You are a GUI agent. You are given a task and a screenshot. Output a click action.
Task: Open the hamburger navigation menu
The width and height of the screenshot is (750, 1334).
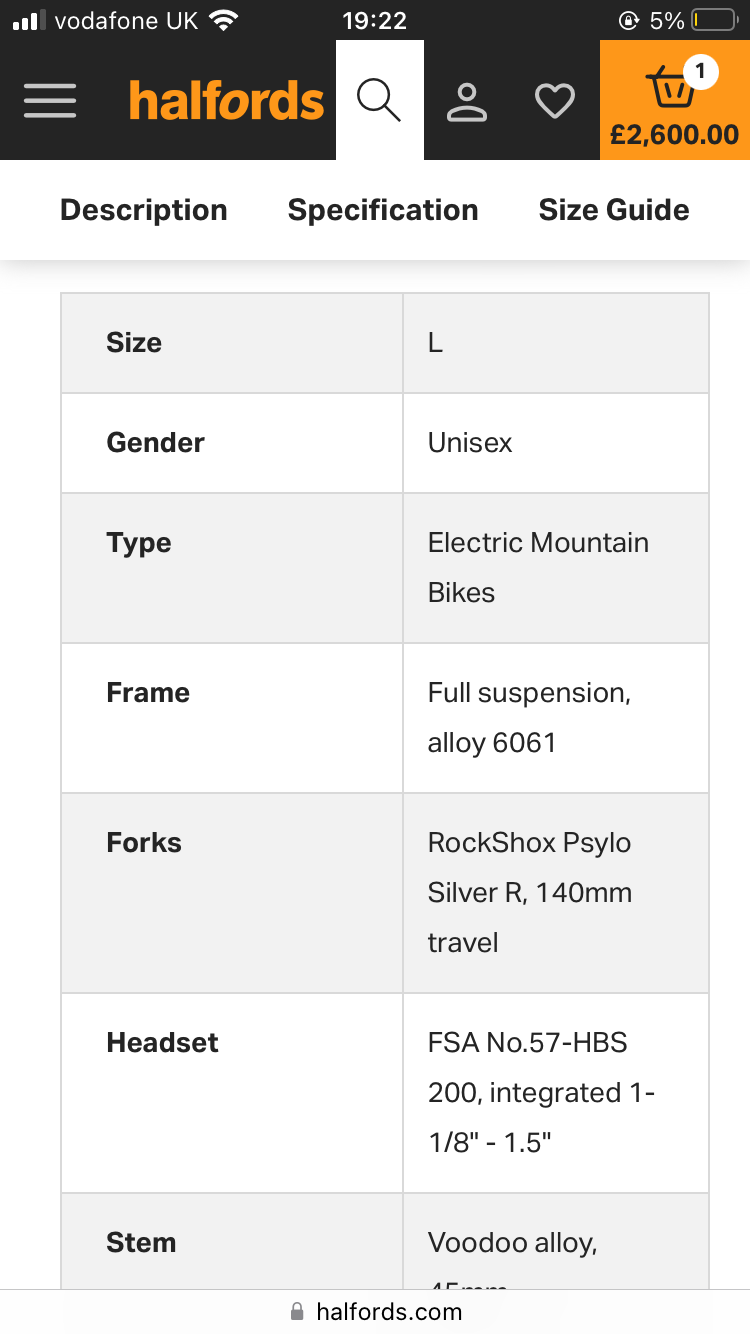click(x=50, y=100)
